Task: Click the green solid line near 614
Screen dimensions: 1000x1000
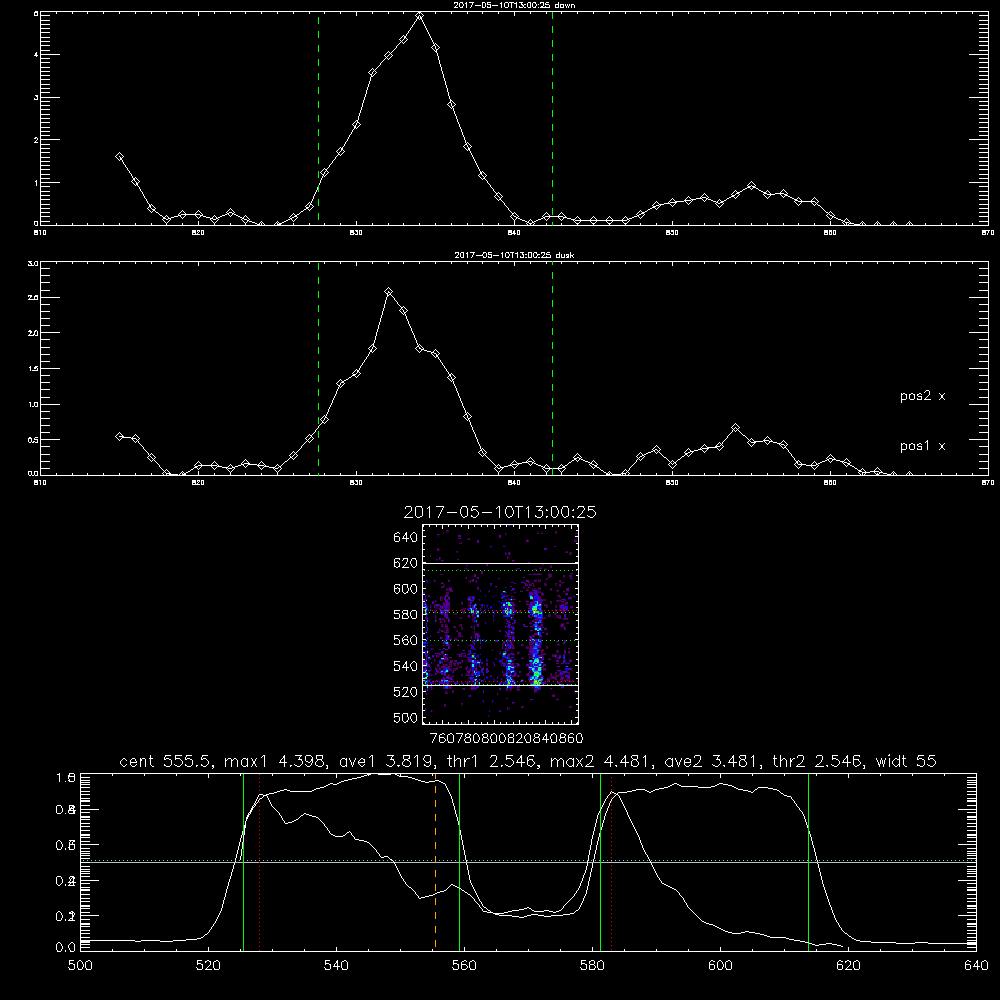Action: coord(808,861)
